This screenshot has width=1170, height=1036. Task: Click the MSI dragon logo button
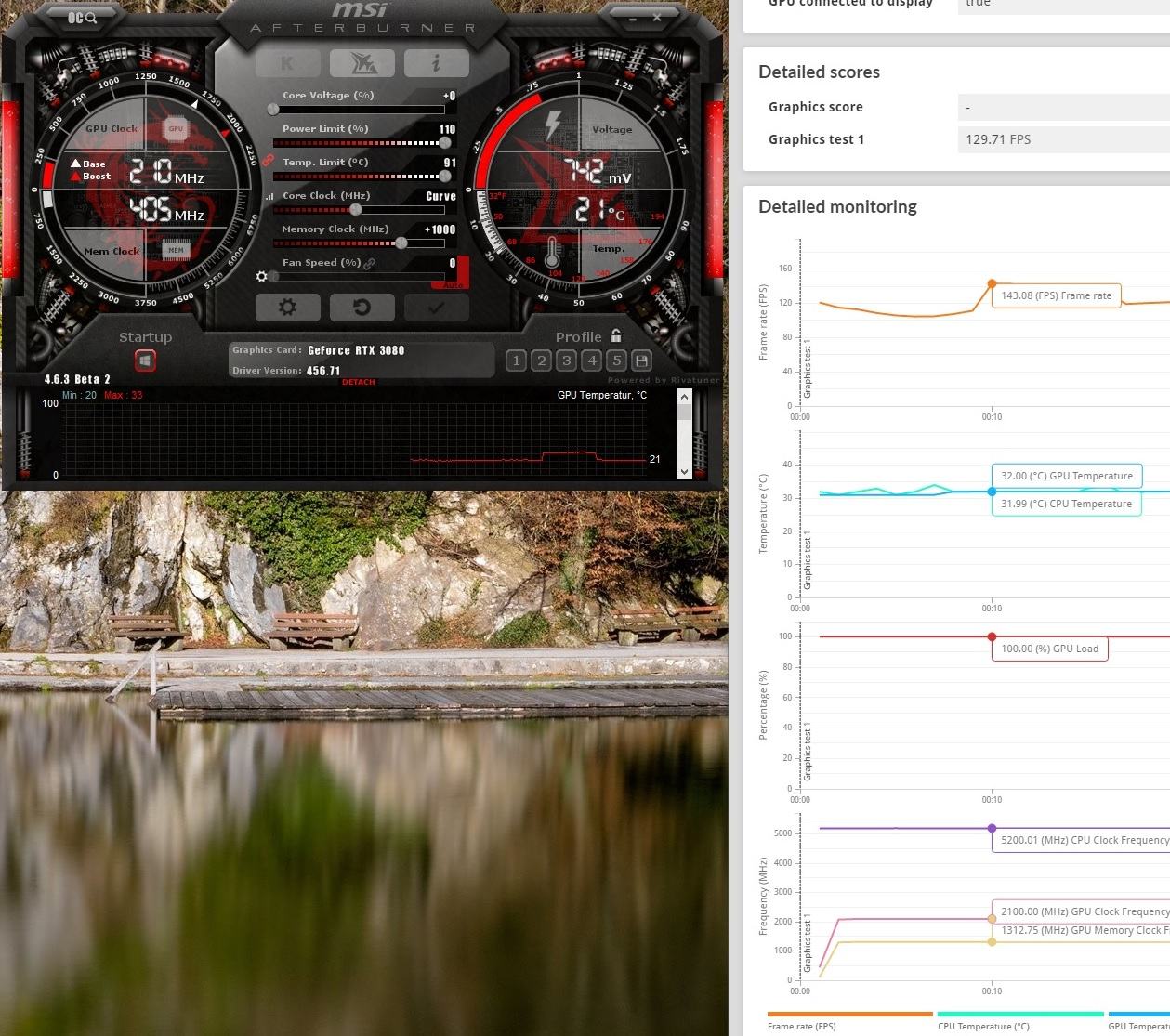362,62
